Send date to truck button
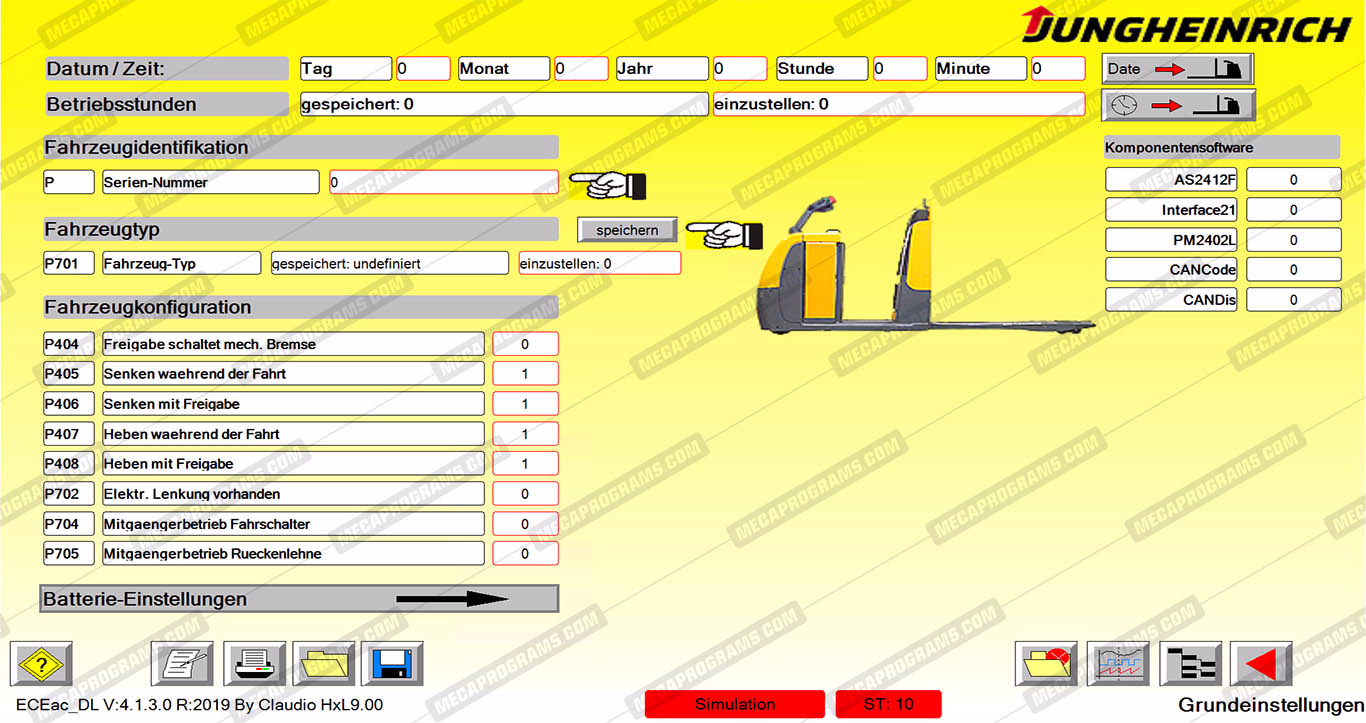 [1177, 69]
